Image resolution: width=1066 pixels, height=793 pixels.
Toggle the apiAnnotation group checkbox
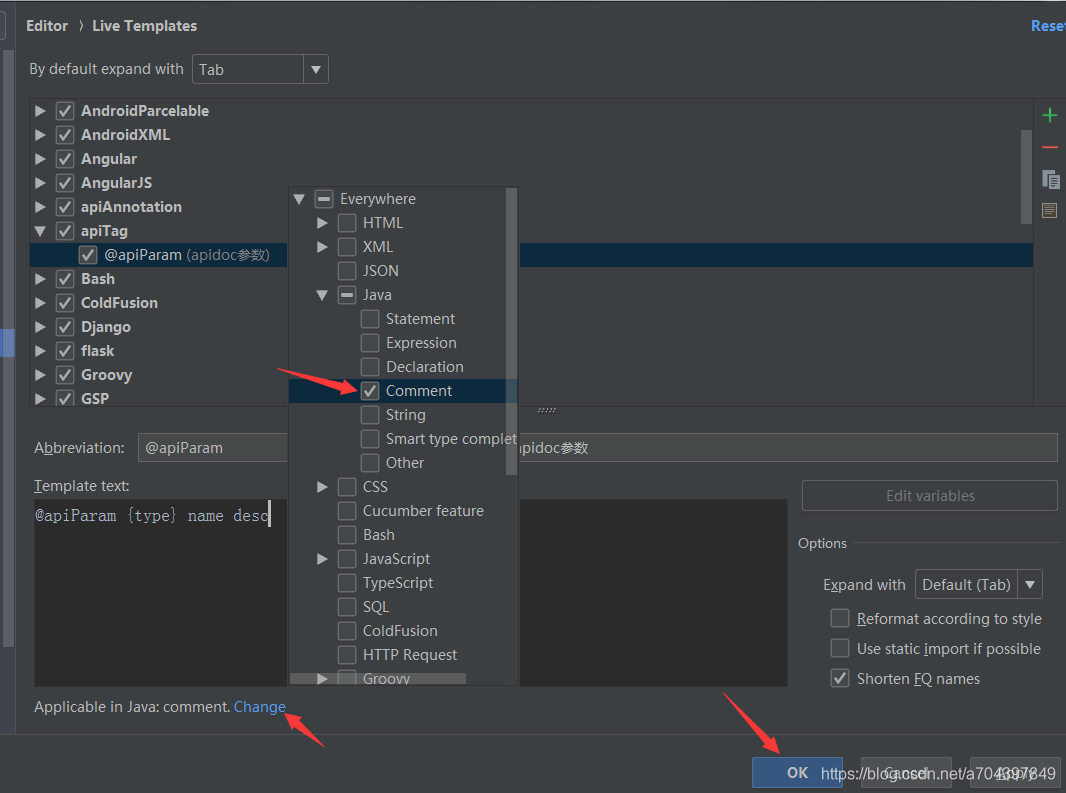65,207
